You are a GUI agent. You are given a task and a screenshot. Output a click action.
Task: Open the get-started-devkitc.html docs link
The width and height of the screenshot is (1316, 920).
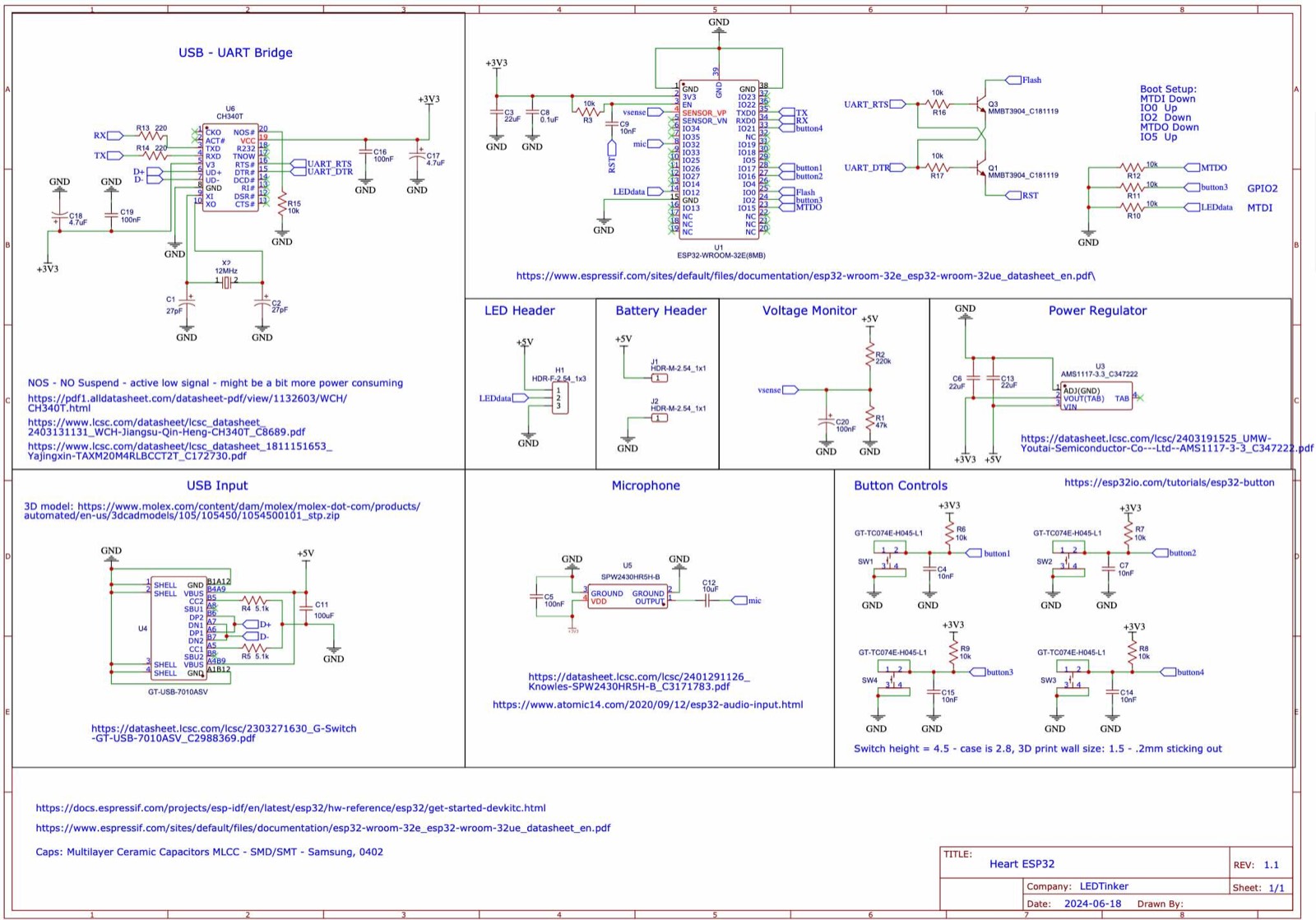(290, 808)
